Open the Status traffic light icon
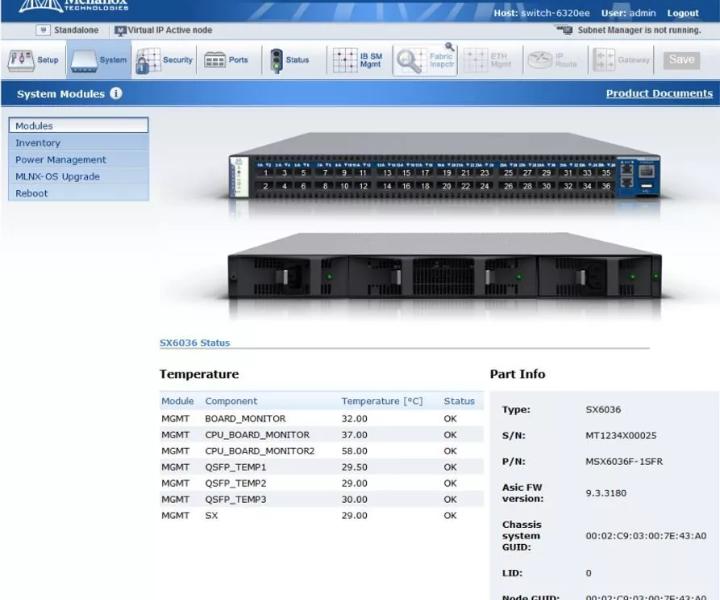The height and width of the screenshot is (600, 720). 276,61
